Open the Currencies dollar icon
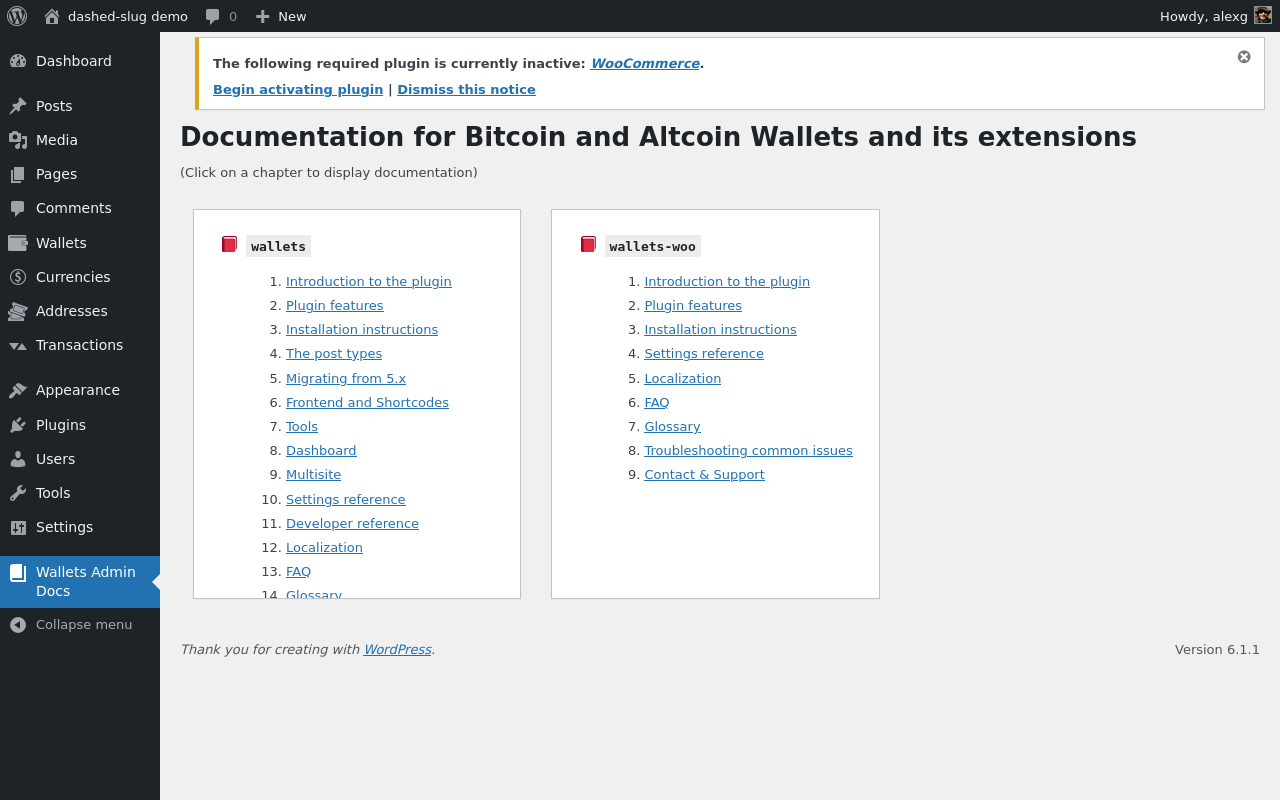 18,277
